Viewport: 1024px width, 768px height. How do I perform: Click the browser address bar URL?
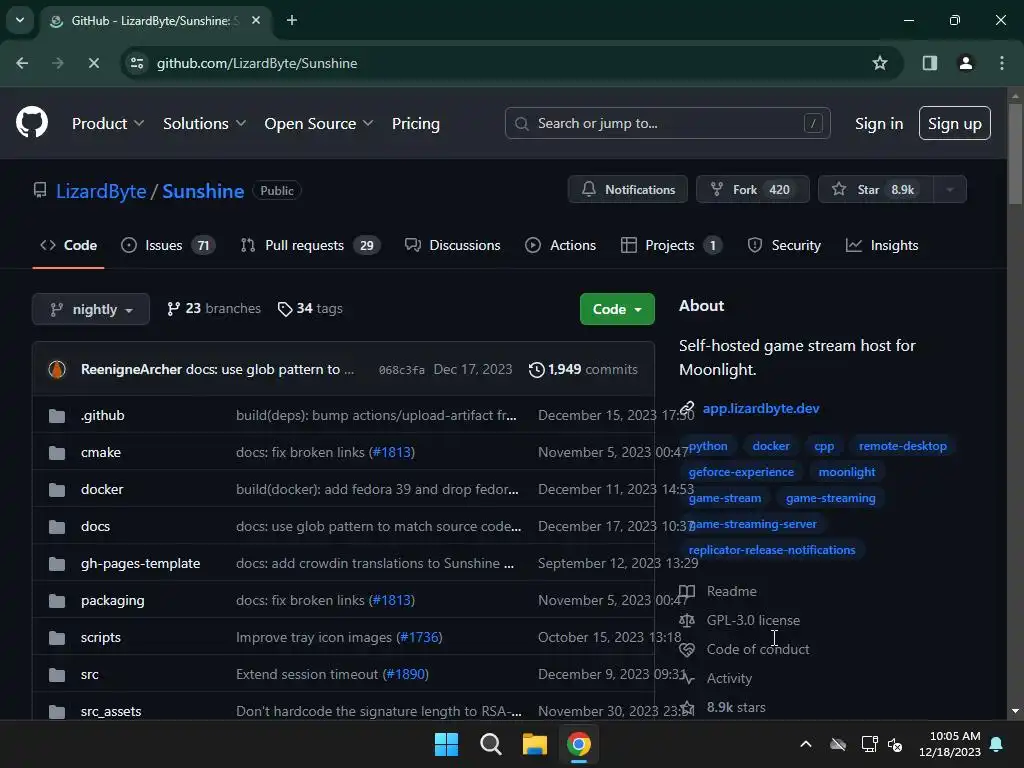257,63
